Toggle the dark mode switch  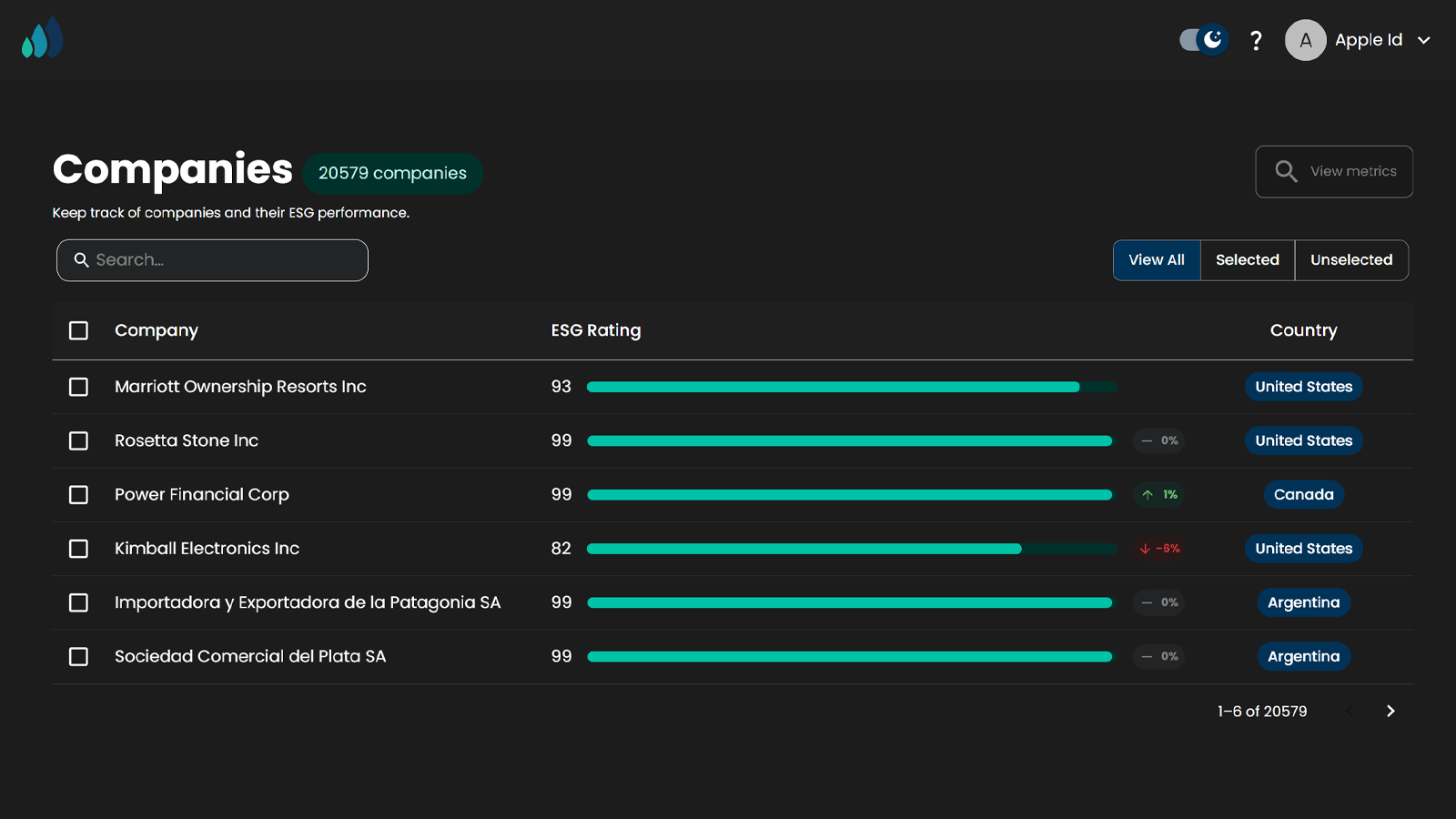point(1203,40)
